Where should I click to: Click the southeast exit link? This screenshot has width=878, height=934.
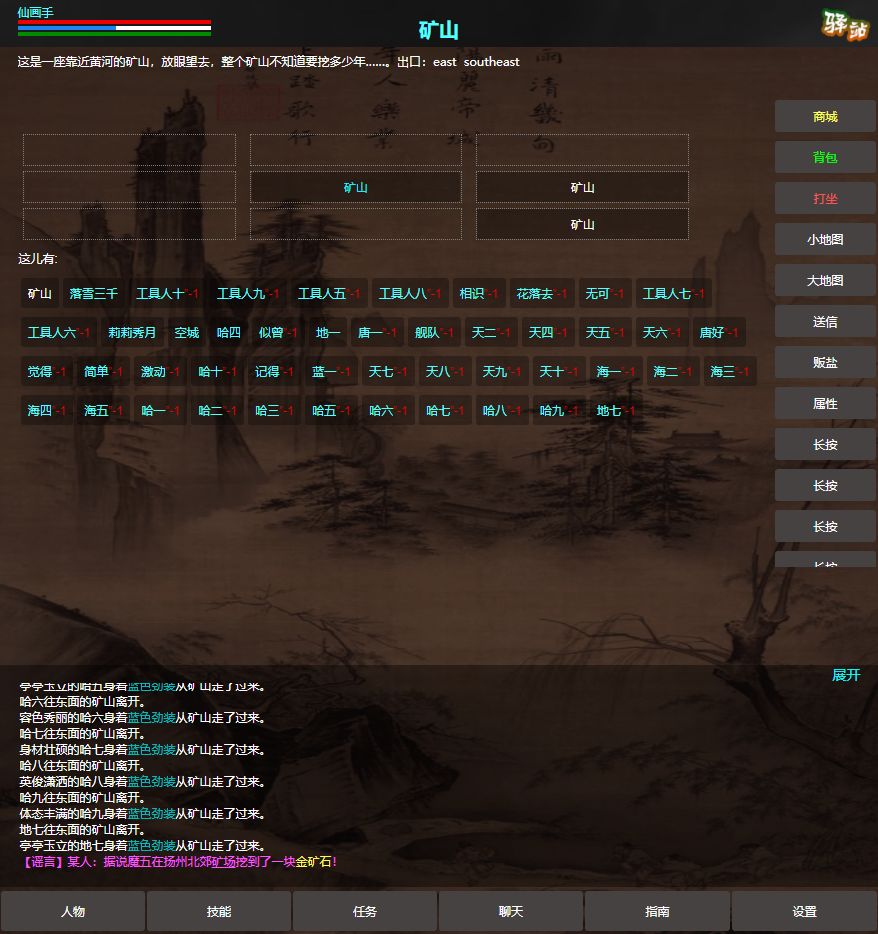pos(491,62)
